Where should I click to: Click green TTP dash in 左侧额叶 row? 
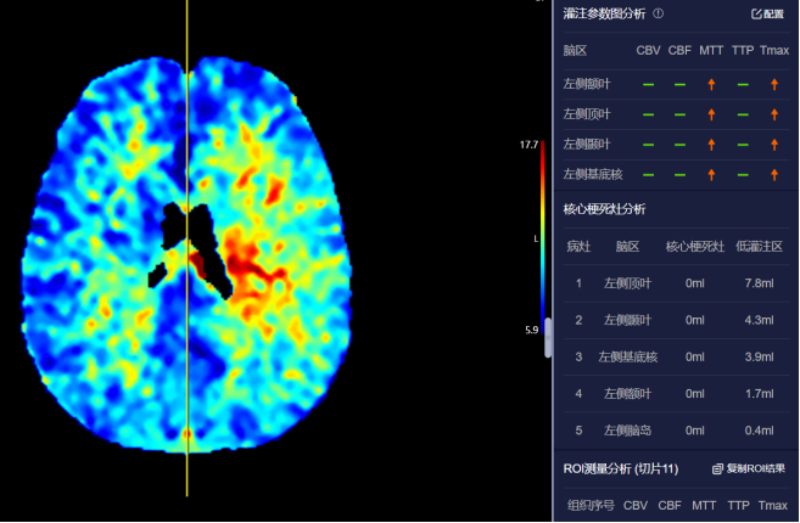[742, 85]
